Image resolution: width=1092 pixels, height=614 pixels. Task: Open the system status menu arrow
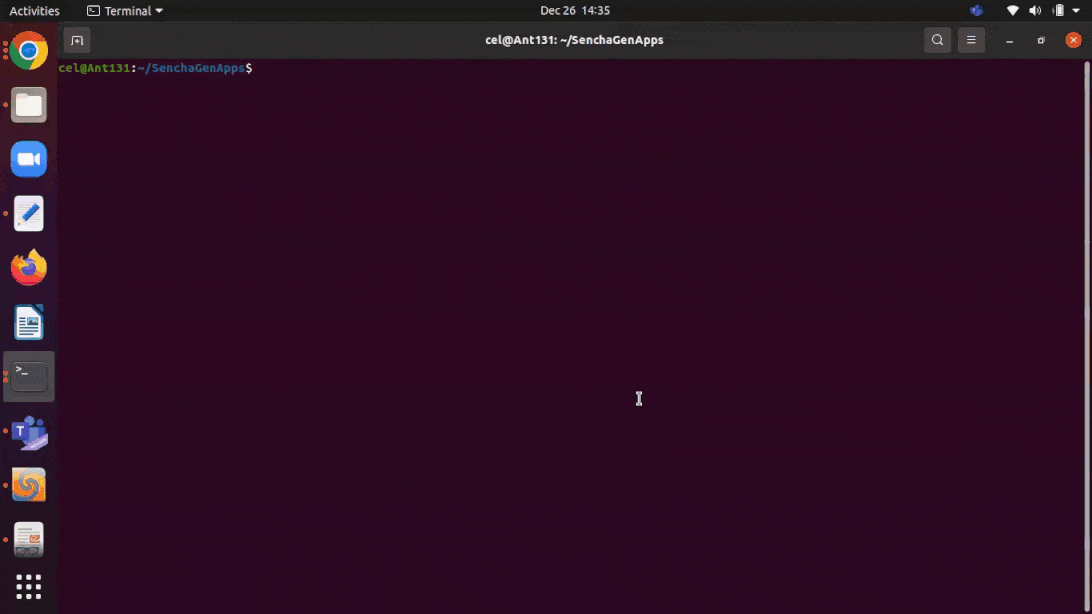(x=1077, y=11)
